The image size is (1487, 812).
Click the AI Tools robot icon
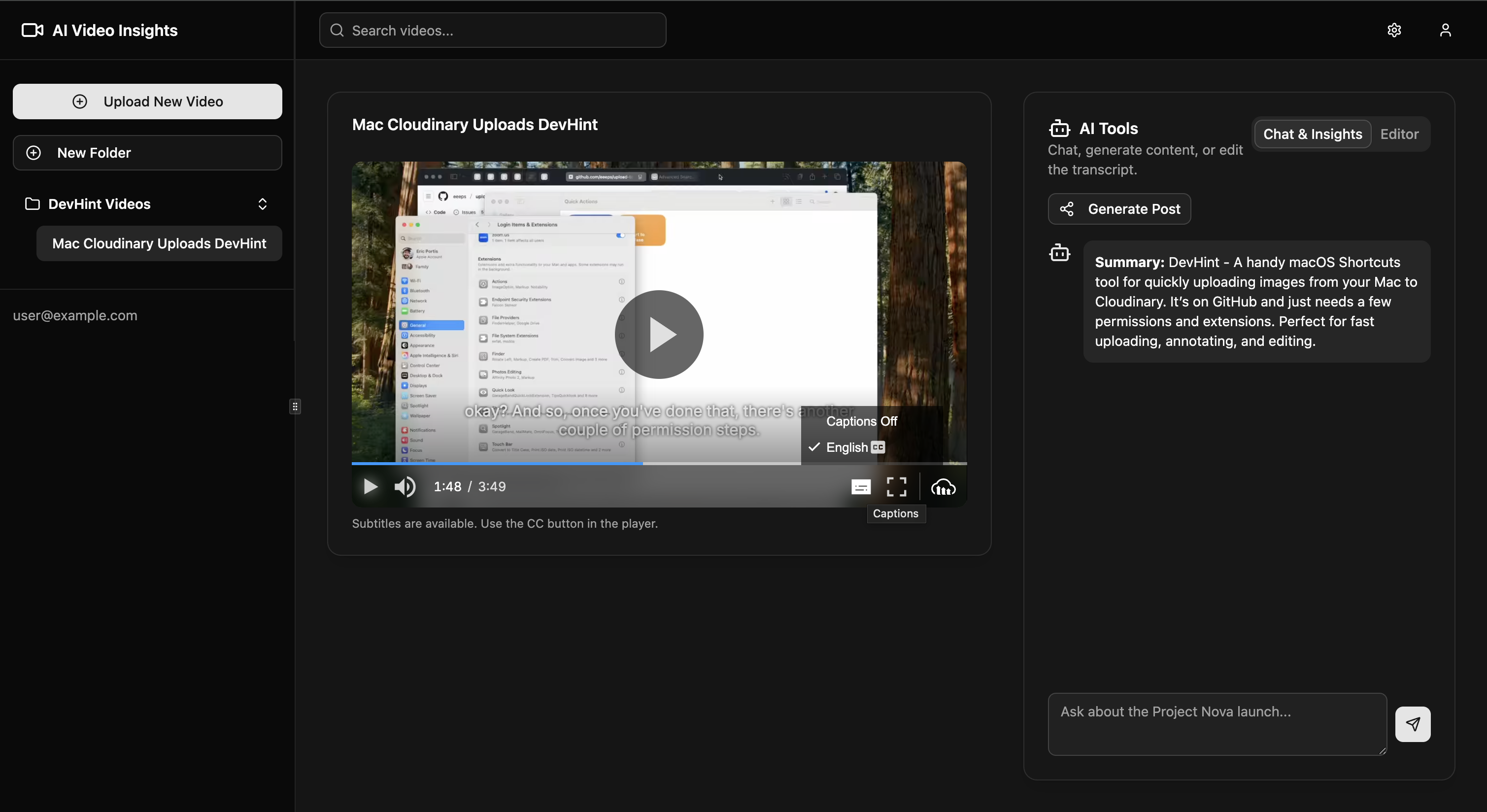click(x=1060, y=128)
